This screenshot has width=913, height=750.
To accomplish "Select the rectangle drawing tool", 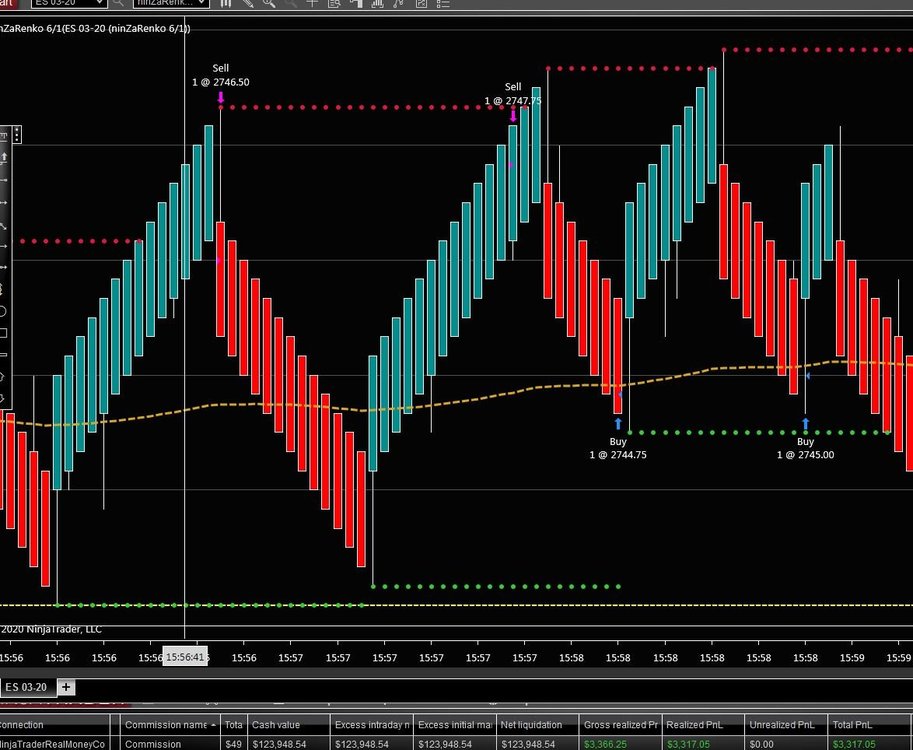I will point(4,333).
